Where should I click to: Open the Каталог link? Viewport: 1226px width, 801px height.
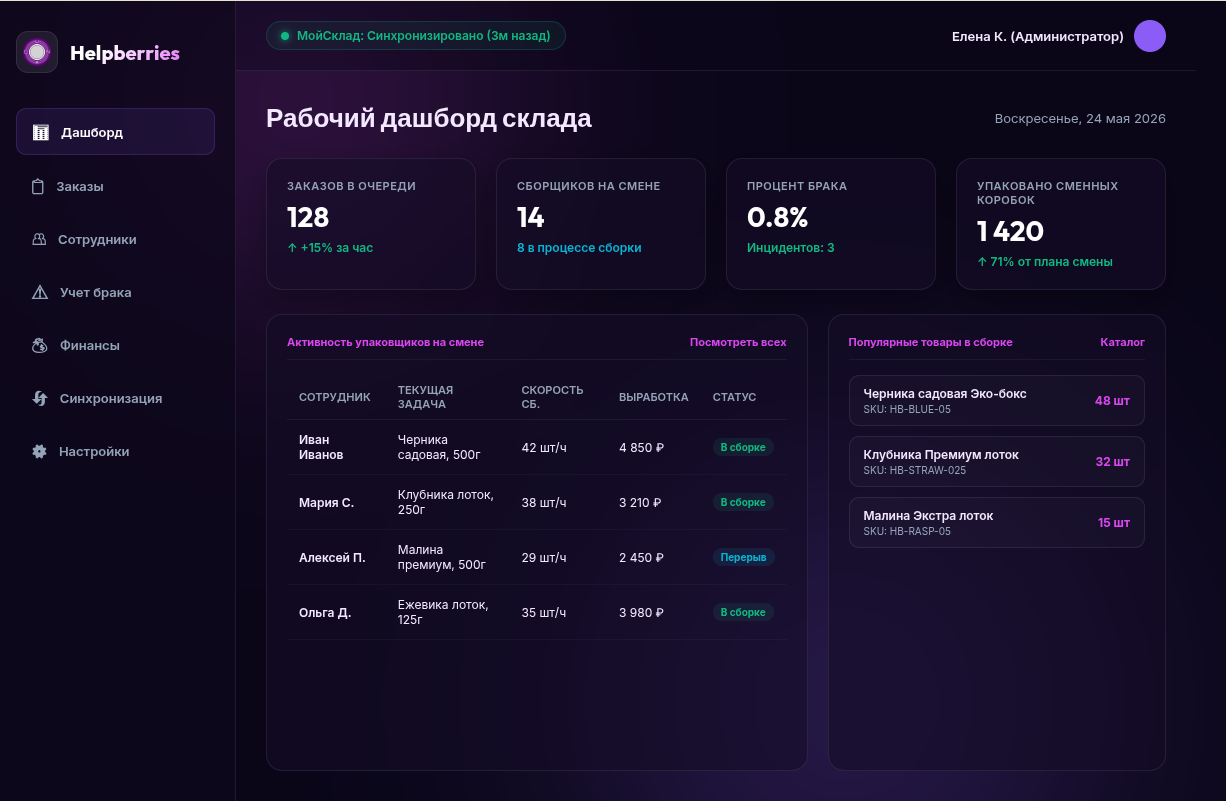1122,342
